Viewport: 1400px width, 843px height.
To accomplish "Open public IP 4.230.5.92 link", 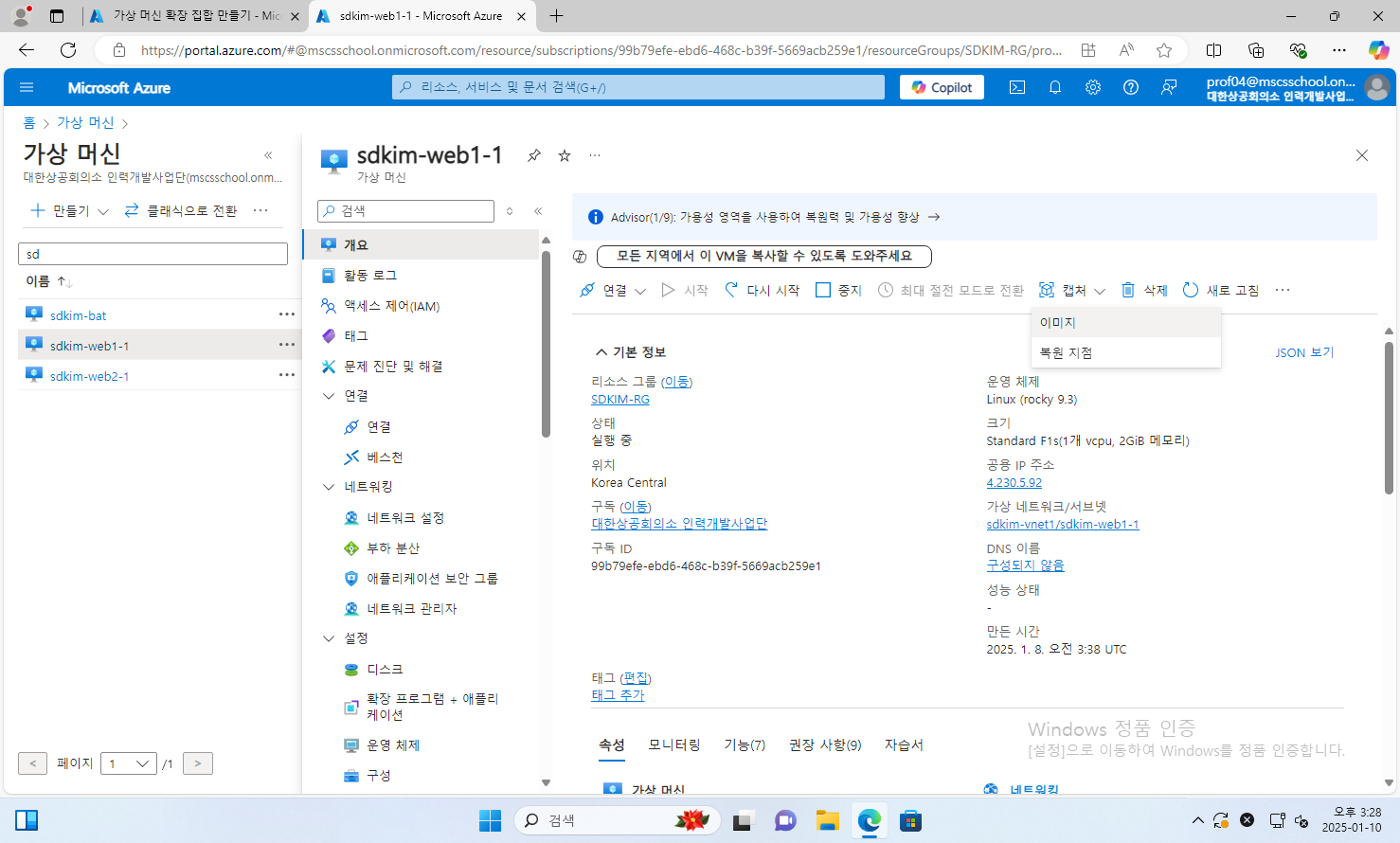I will (1014, 482).
